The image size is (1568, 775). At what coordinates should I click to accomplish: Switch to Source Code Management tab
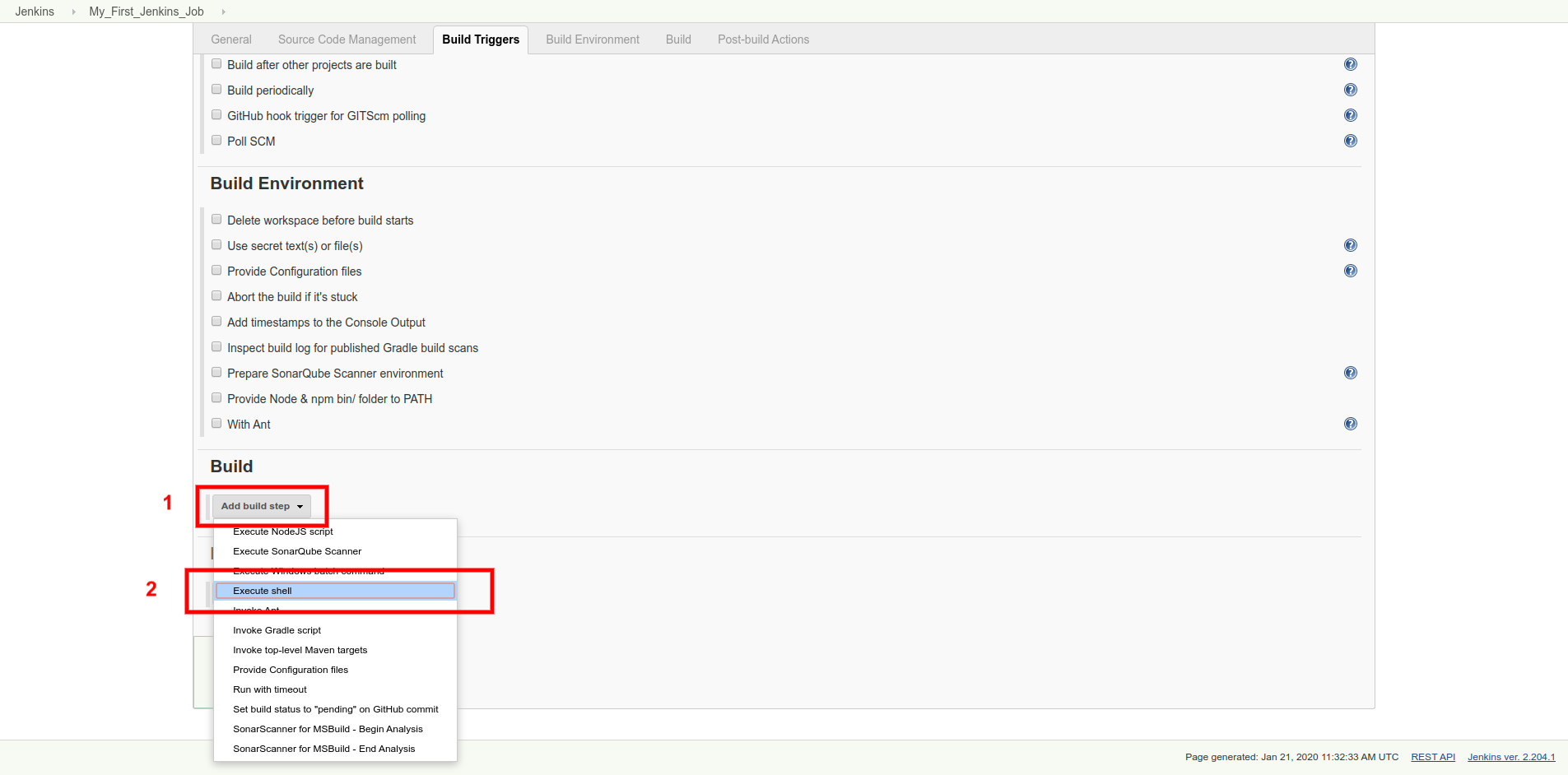347,39
